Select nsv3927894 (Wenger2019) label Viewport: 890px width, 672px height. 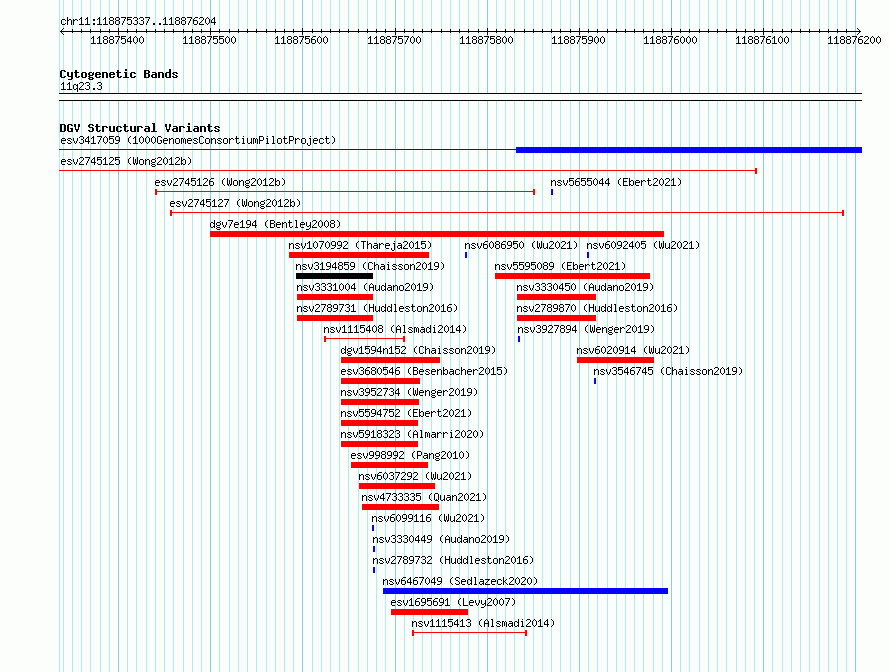pyautogui.click(x=586, y=329)
